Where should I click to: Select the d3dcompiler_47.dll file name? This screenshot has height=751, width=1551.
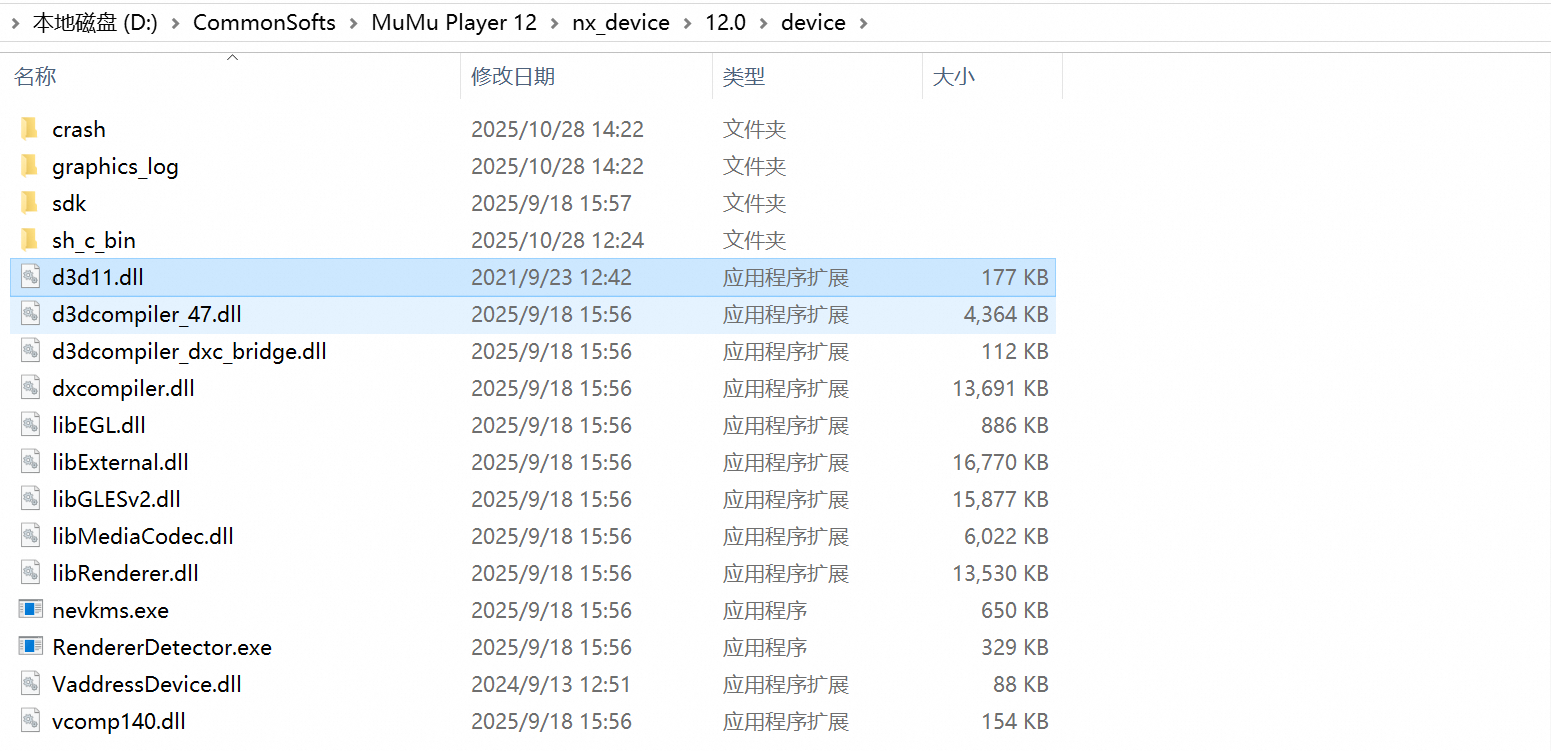click(147, 315)
